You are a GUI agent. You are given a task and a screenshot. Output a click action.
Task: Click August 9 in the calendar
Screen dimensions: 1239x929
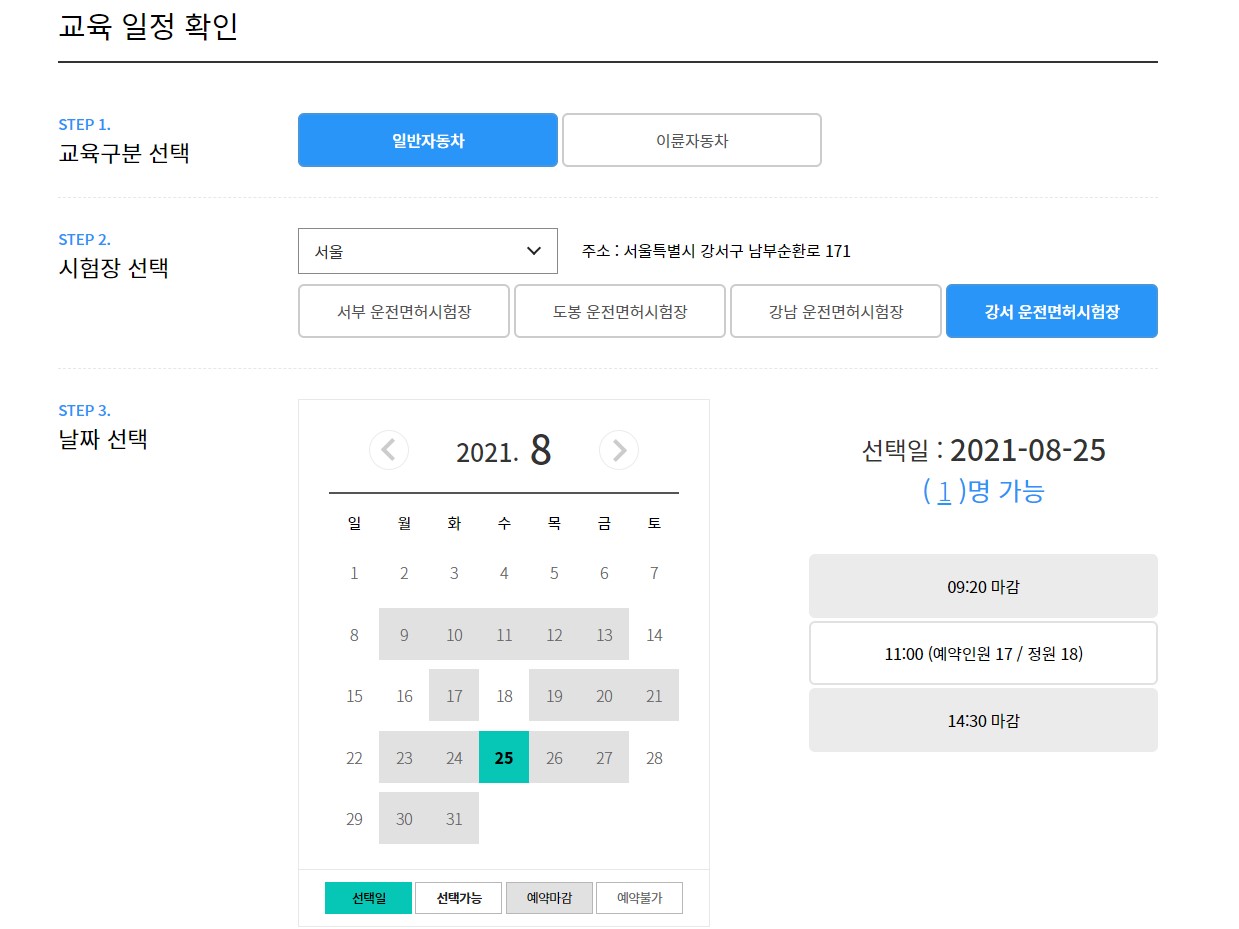[x=404, y=635]
